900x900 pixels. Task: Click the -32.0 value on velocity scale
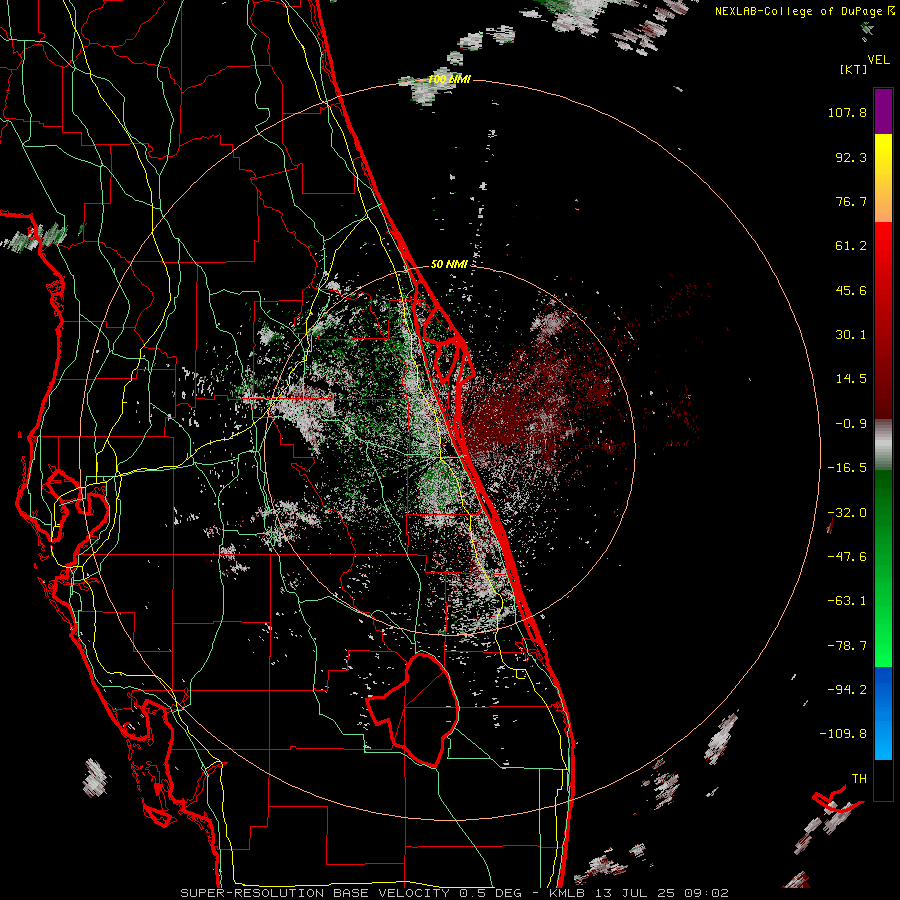tap(847, 513)
